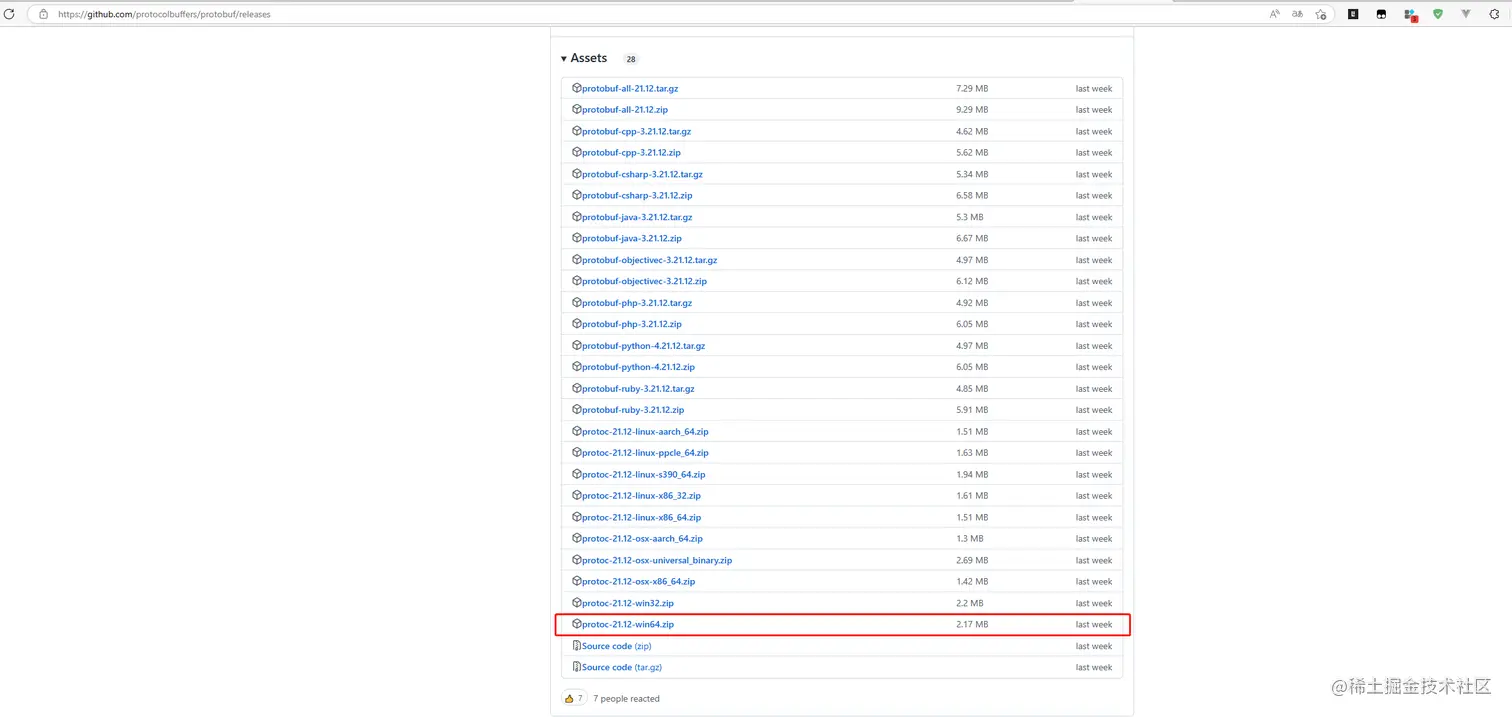Image resolution: width=1512 pixels, height=717 pixels.
Task: Download protobuf-all-21.12.tar.gz
Action: [630, 89]
